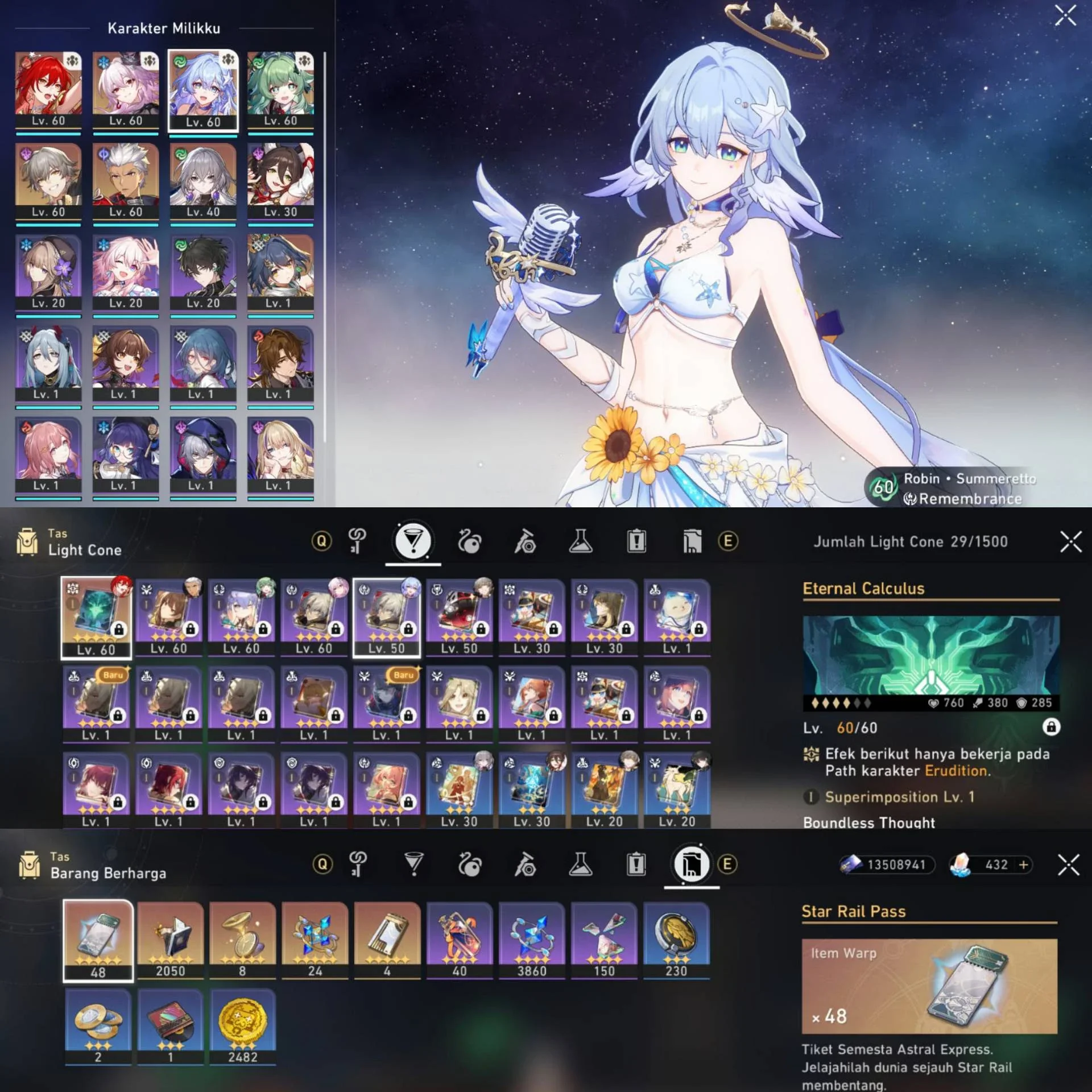
Task: Click the Star Rail Pass Item Warp image
Action: click(929, 986)
